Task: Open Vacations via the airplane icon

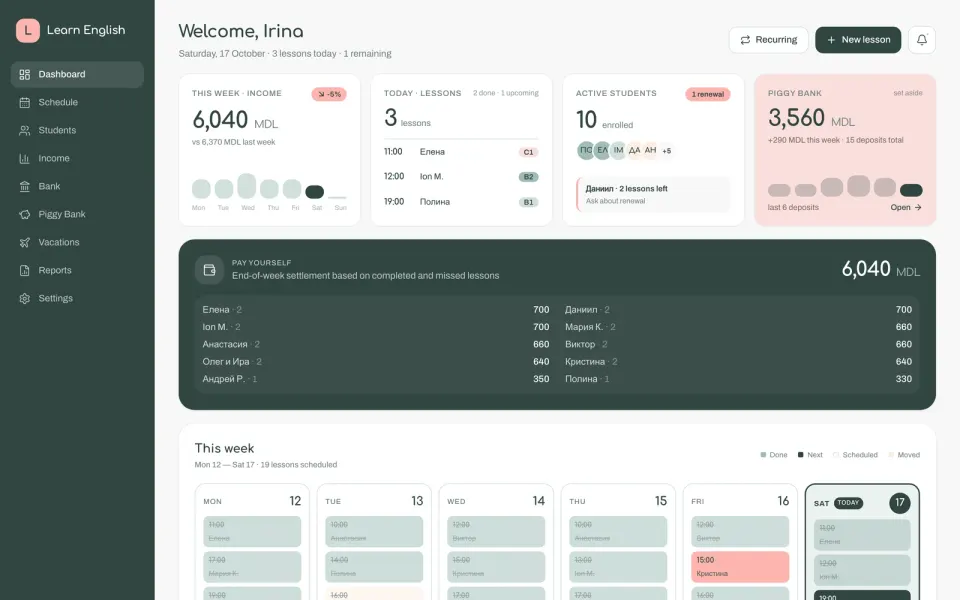Action: point(24,242)
